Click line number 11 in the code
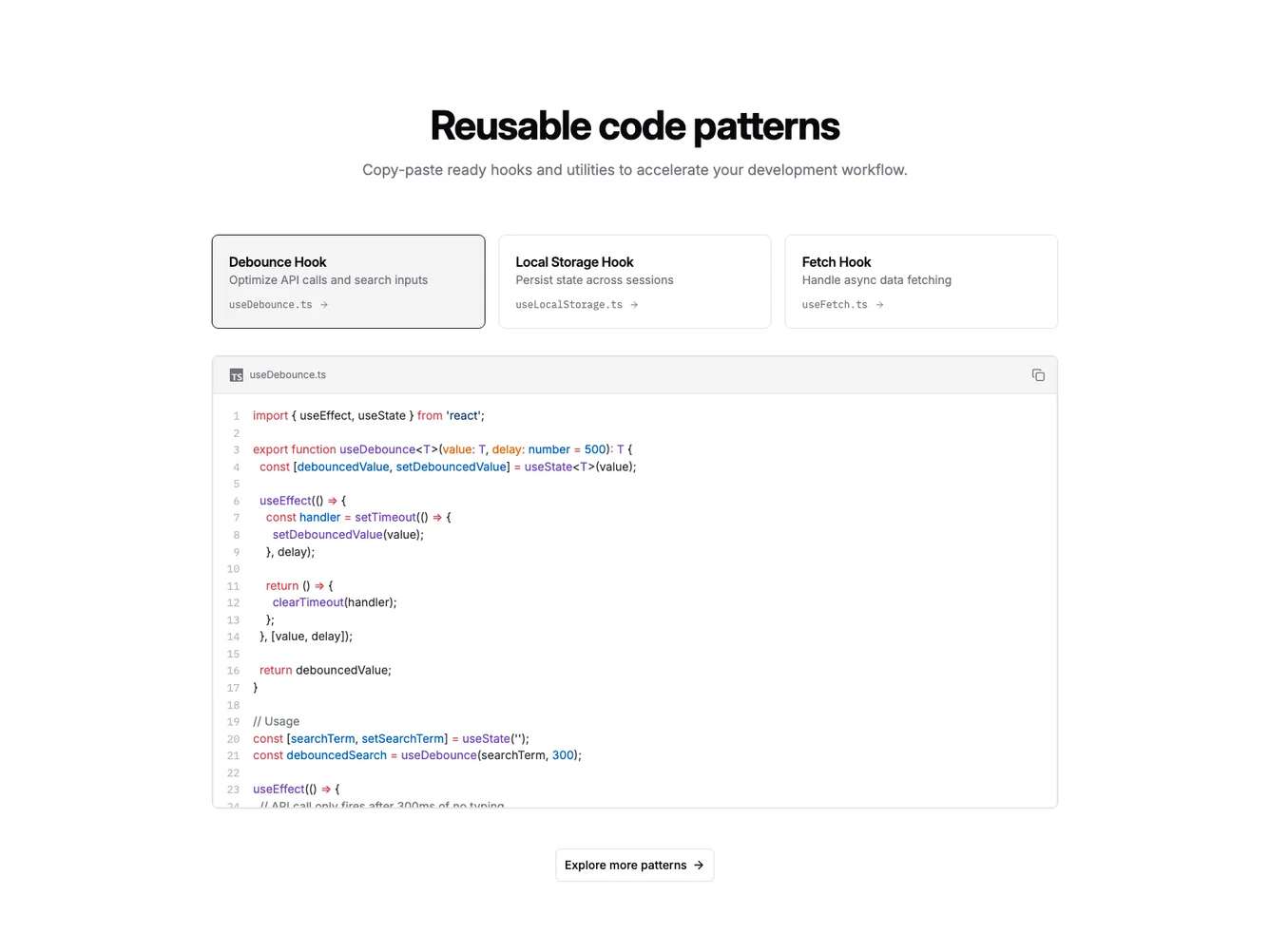Image resolution: width=1270 pixels, height=952 pixels. [233, 585]
